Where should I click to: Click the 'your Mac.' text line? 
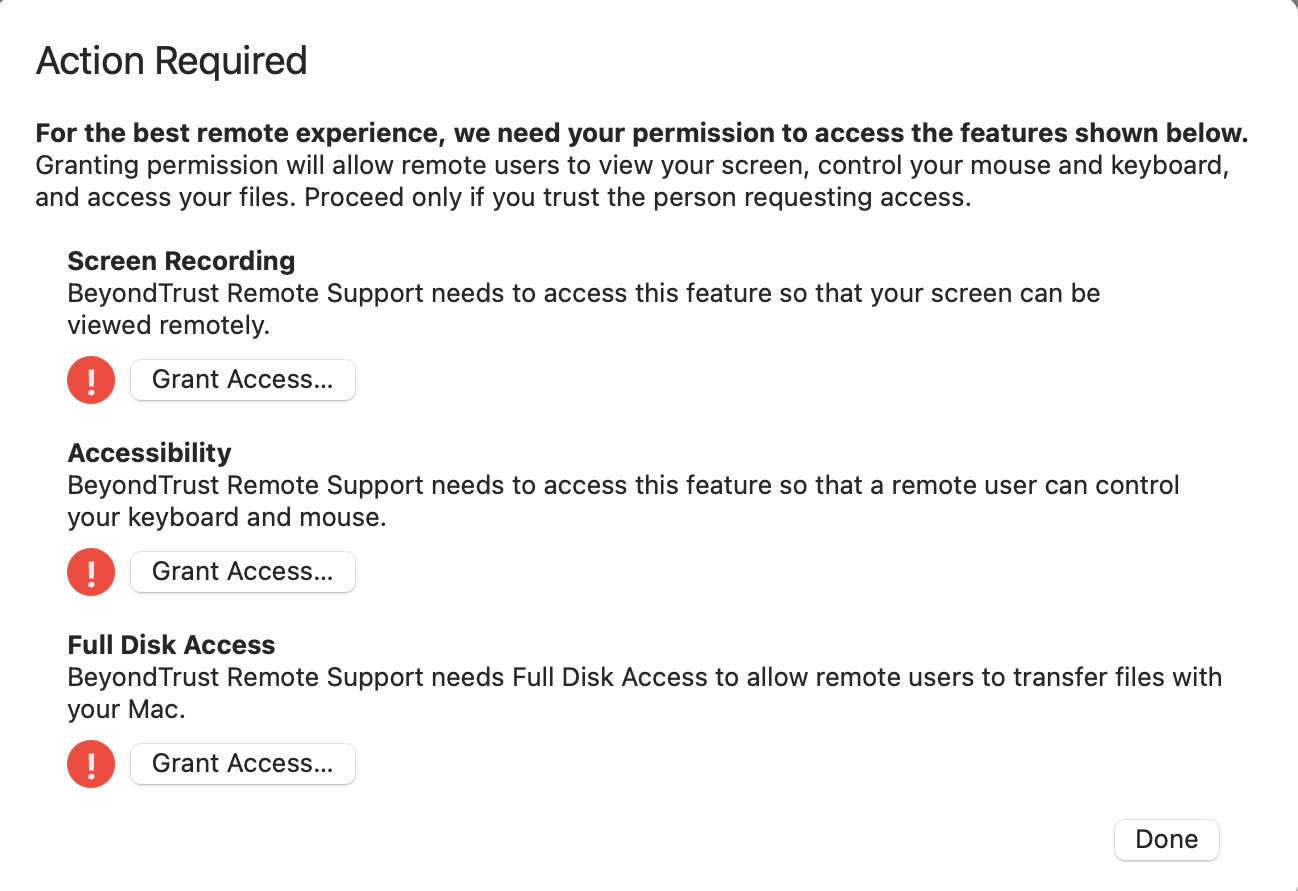[127, 710]
